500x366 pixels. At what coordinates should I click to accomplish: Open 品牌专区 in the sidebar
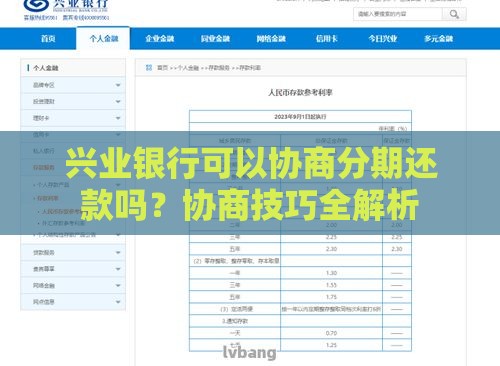[44, 85]
